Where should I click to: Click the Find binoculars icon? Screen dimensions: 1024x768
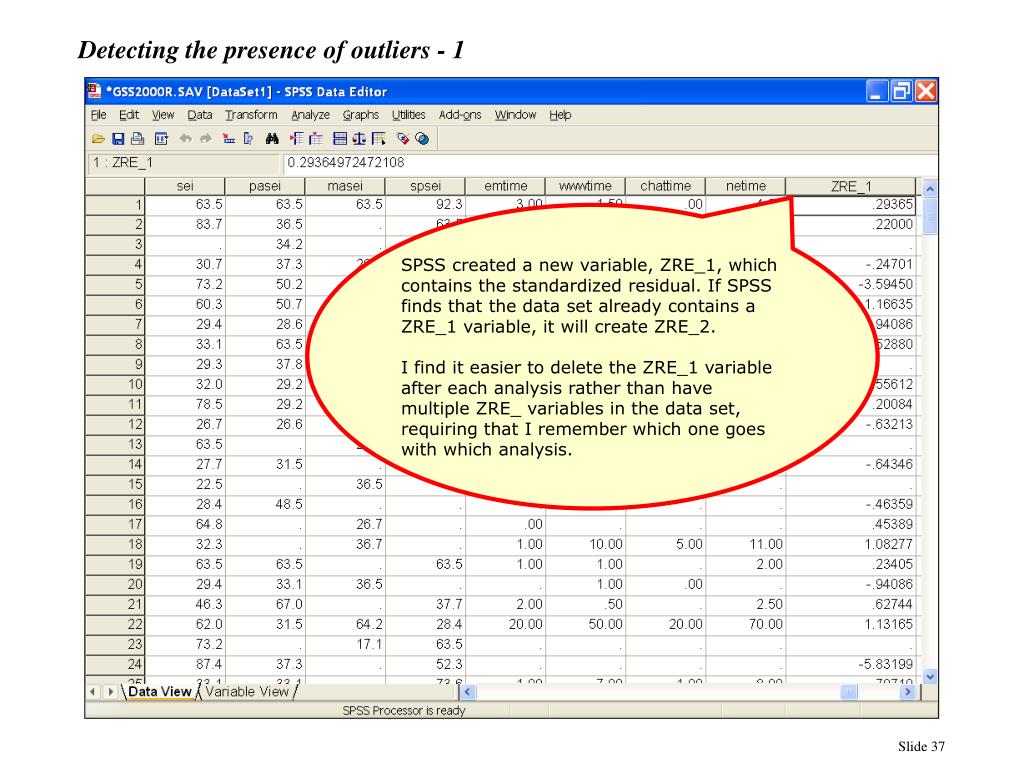point(272,138)
